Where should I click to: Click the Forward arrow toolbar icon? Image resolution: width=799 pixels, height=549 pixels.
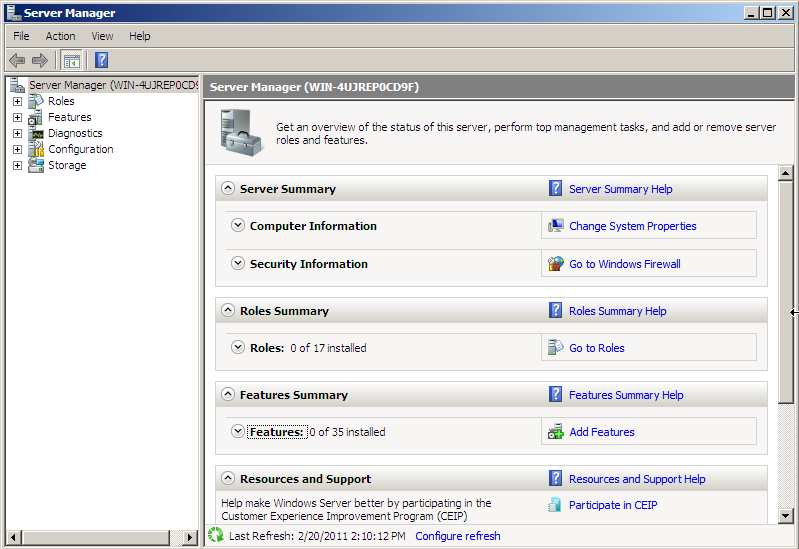coord(40,61)
